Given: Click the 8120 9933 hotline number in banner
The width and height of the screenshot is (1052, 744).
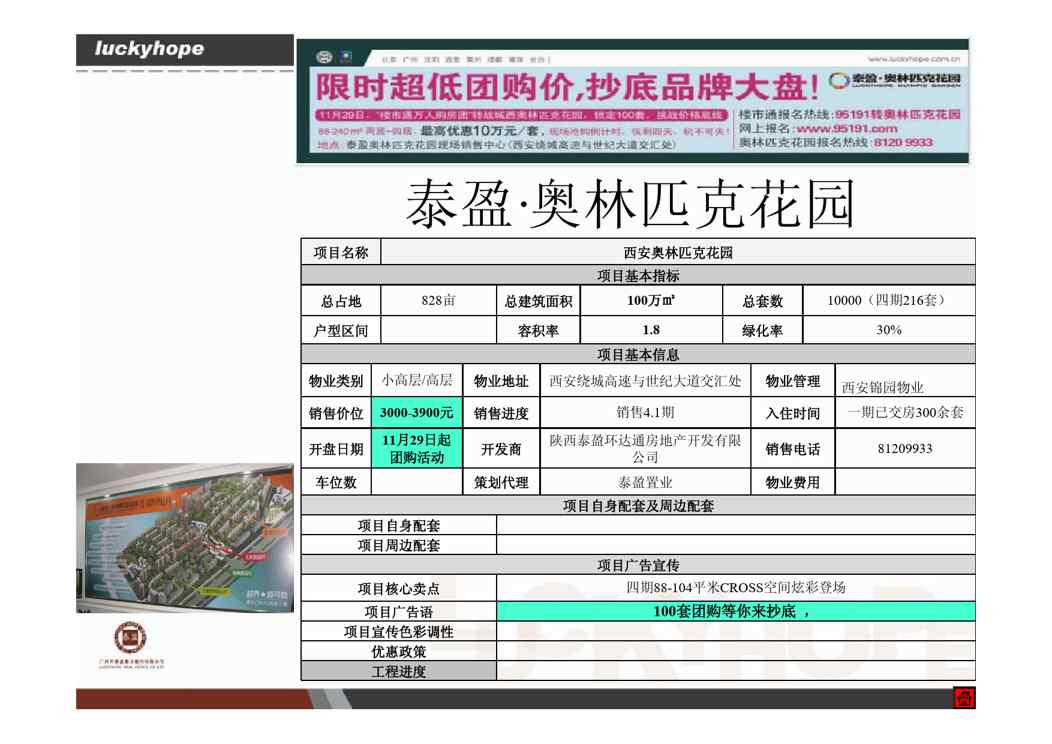Looking at the screenshot, I should coord(902,143).
